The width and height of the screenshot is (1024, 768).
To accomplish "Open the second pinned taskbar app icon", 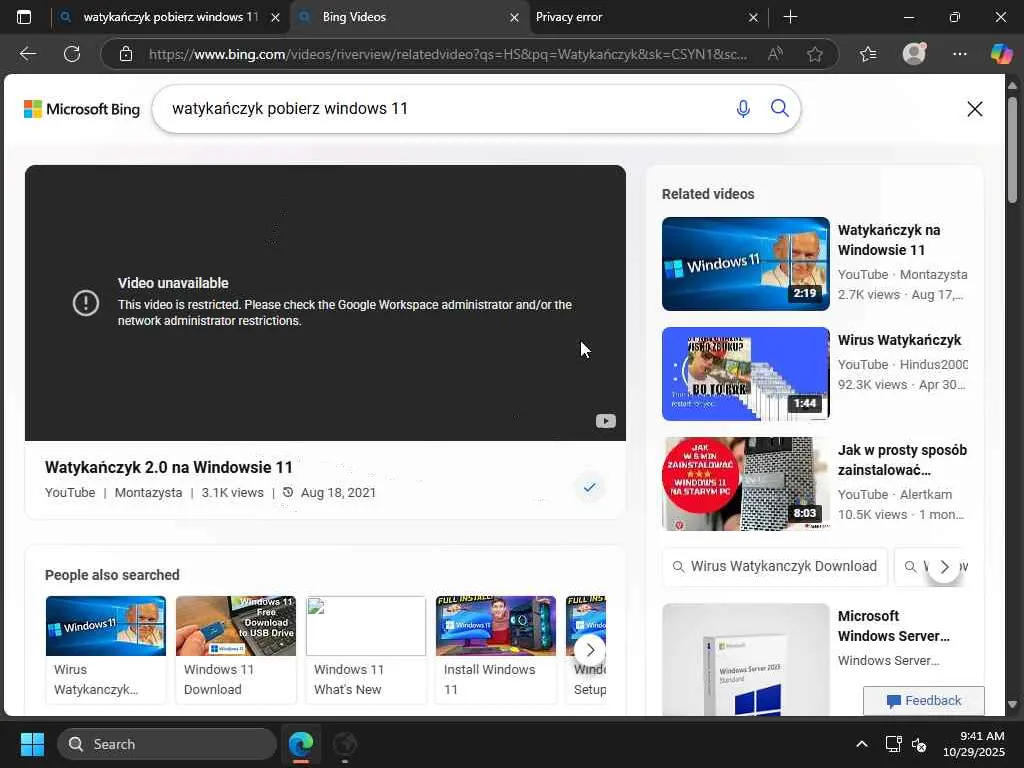I will coord(344,744).
